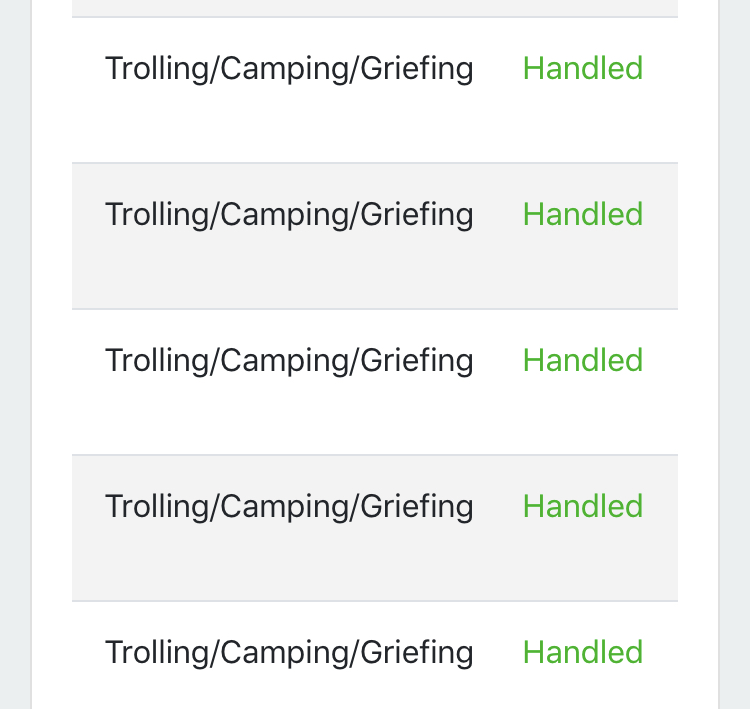Select the fourth Trolling/Camping/Griefing reason text
750x709 pixels.
click(x=289, y=507)
